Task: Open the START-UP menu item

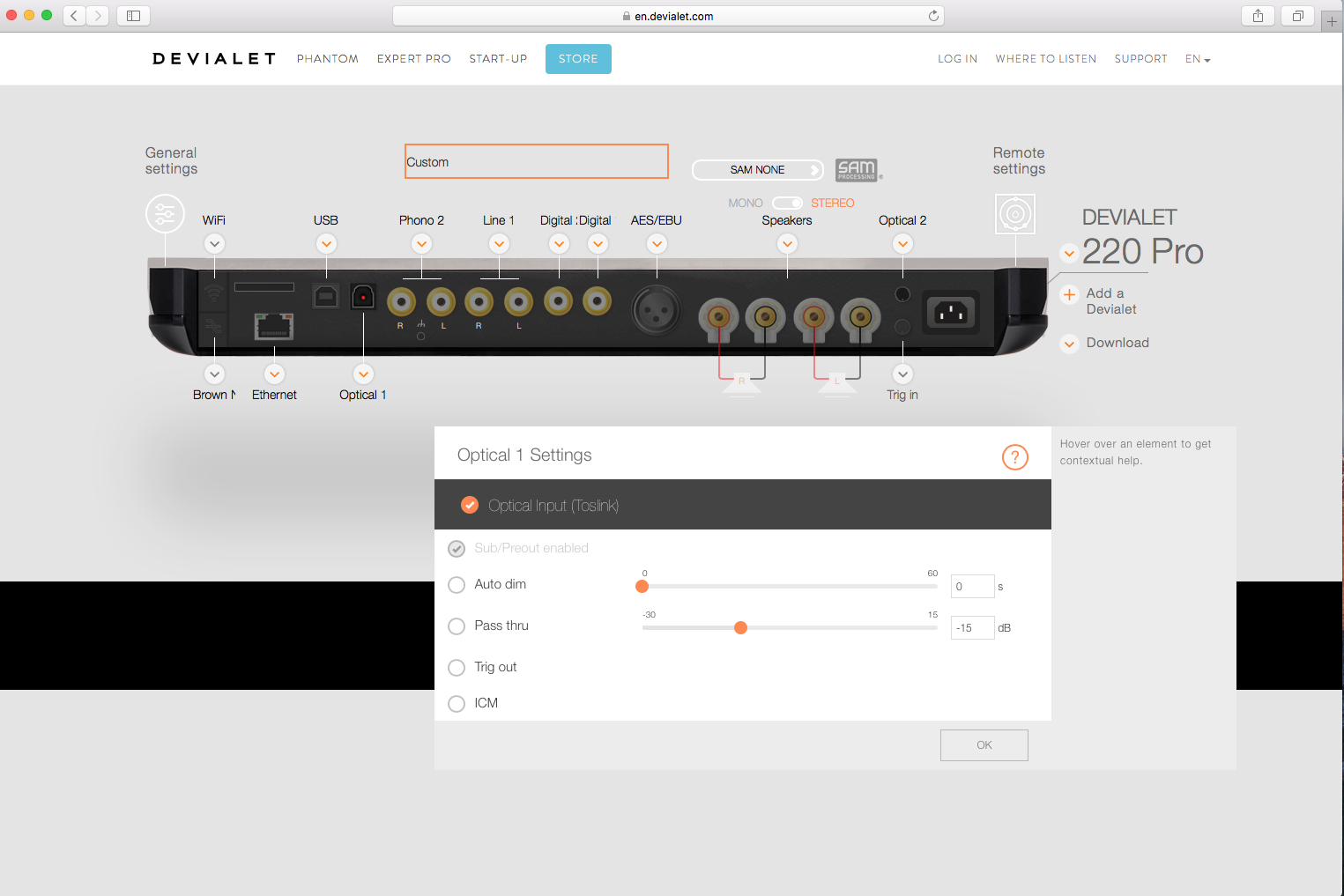Action: (498, 59)
